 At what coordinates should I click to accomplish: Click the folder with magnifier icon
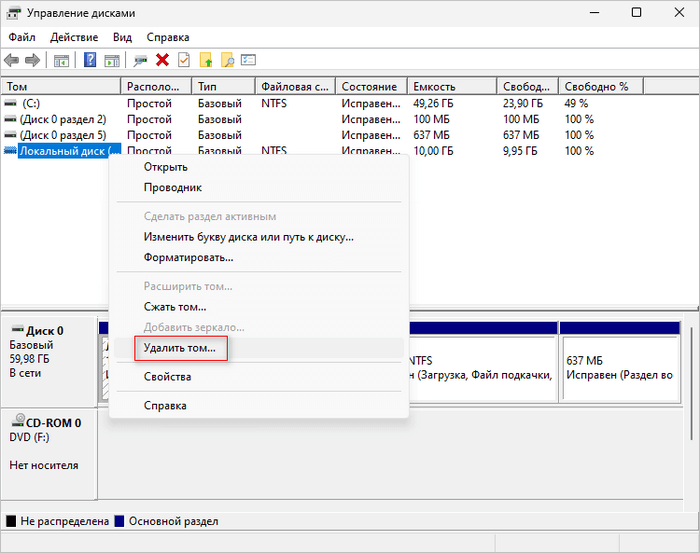[x=227, y=61]
